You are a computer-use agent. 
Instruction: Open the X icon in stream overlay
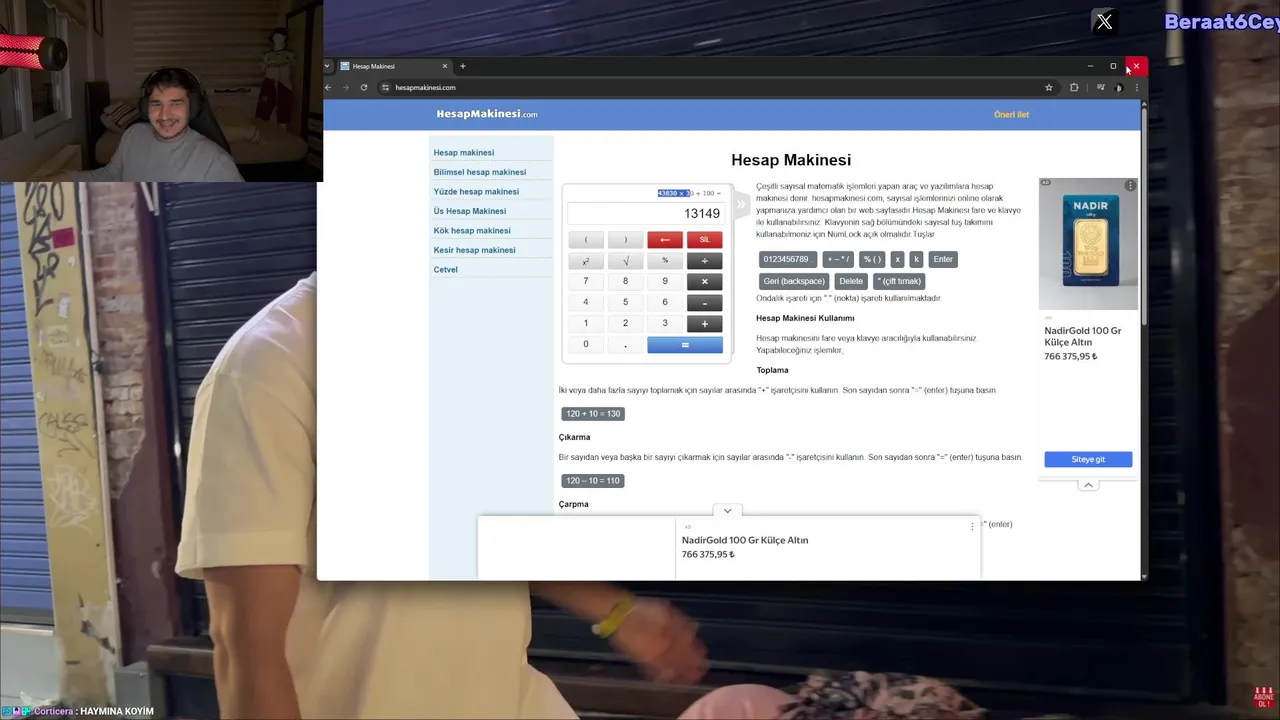[x=1104, y=21]
